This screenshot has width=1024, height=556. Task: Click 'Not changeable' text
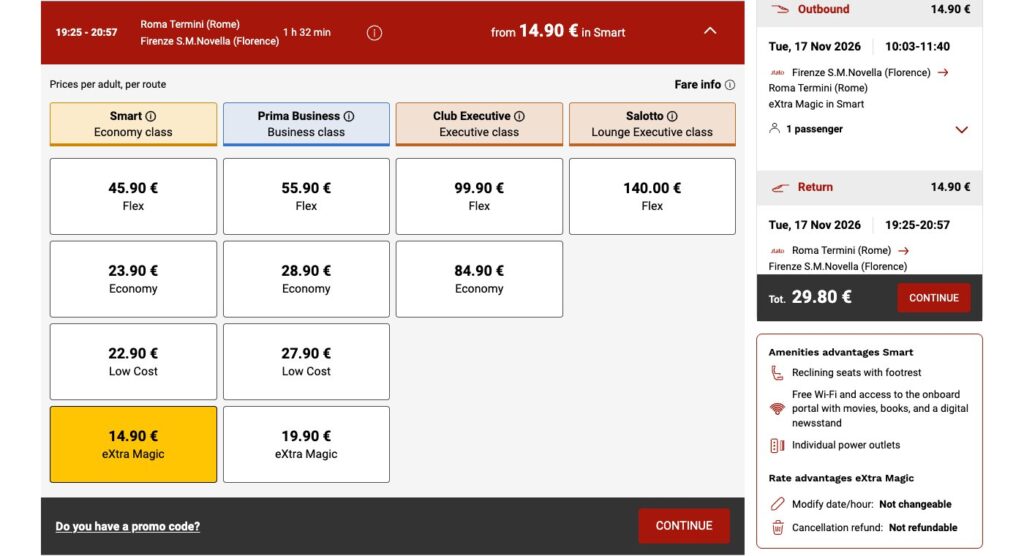[x=915, y=504]
